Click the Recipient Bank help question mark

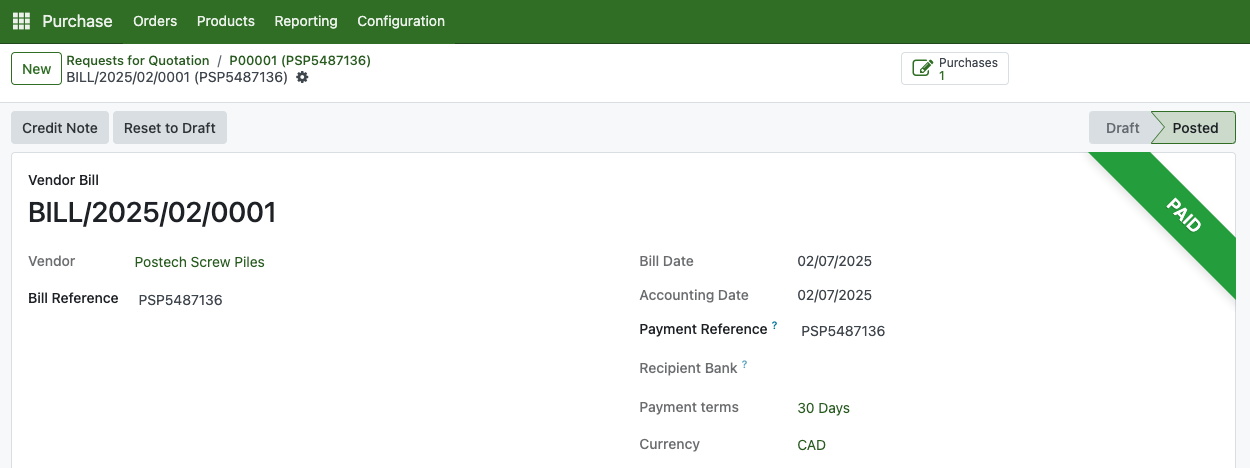tap(745, 365)
